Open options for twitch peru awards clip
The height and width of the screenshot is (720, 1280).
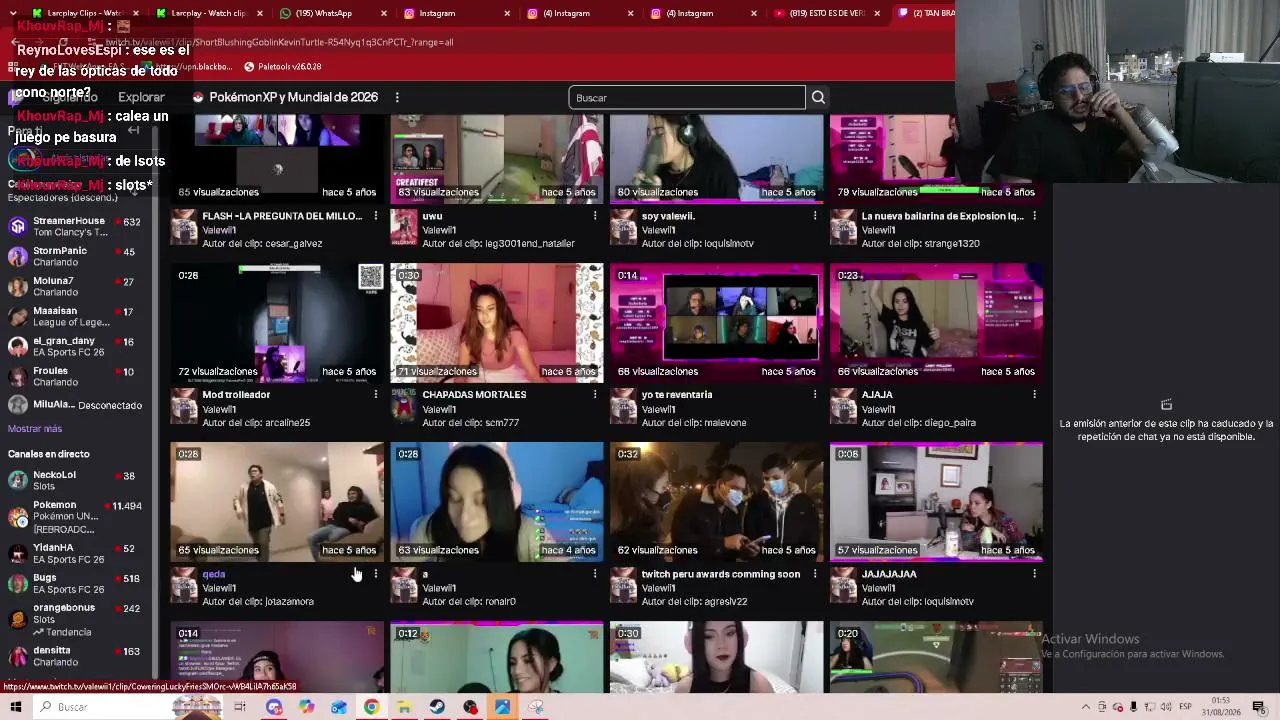[x=815, y=574]
